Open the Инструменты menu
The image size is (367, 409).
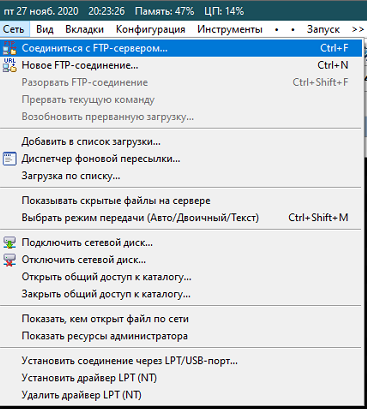pyautogui.click(x=230, y=29)
